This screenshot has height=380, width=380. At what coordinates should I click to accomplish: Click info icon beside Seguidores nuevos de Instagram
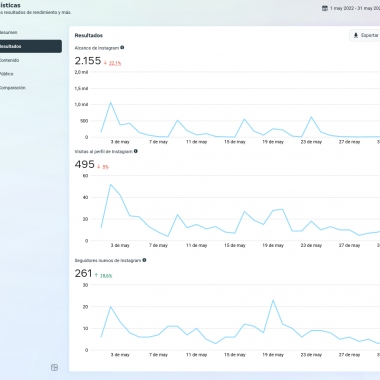tap(144, 260)
